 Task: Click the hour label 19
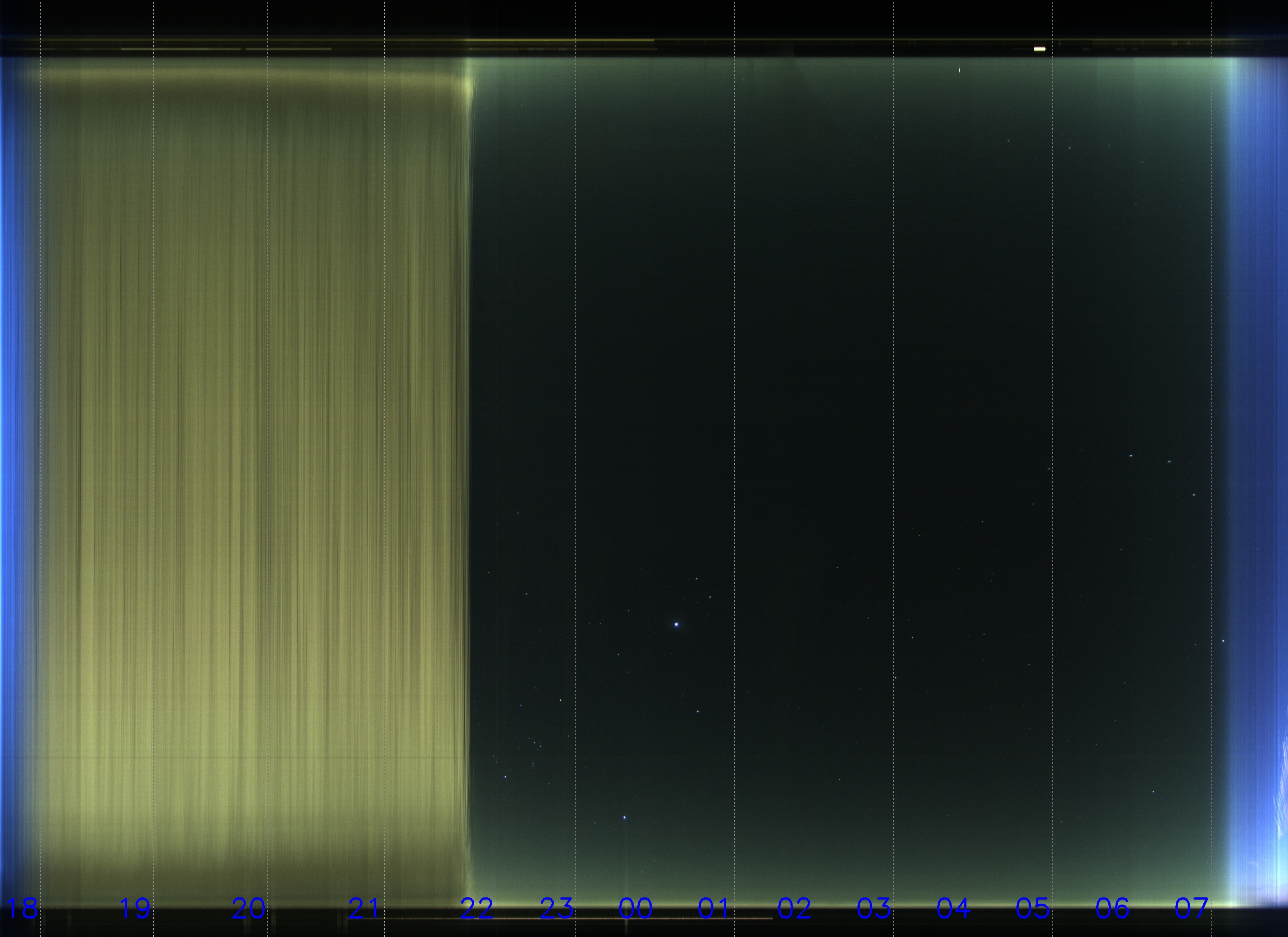pyautogui.click(x=135, y=908)
